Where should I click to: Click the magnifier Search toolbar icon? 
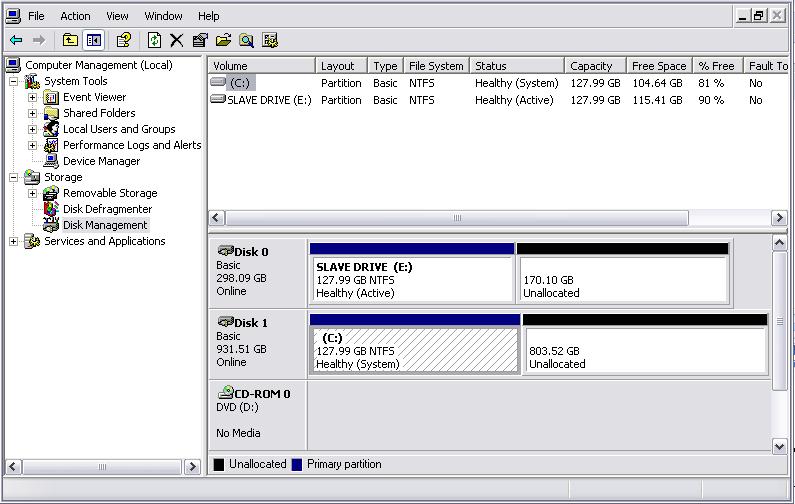coord(246,40)
